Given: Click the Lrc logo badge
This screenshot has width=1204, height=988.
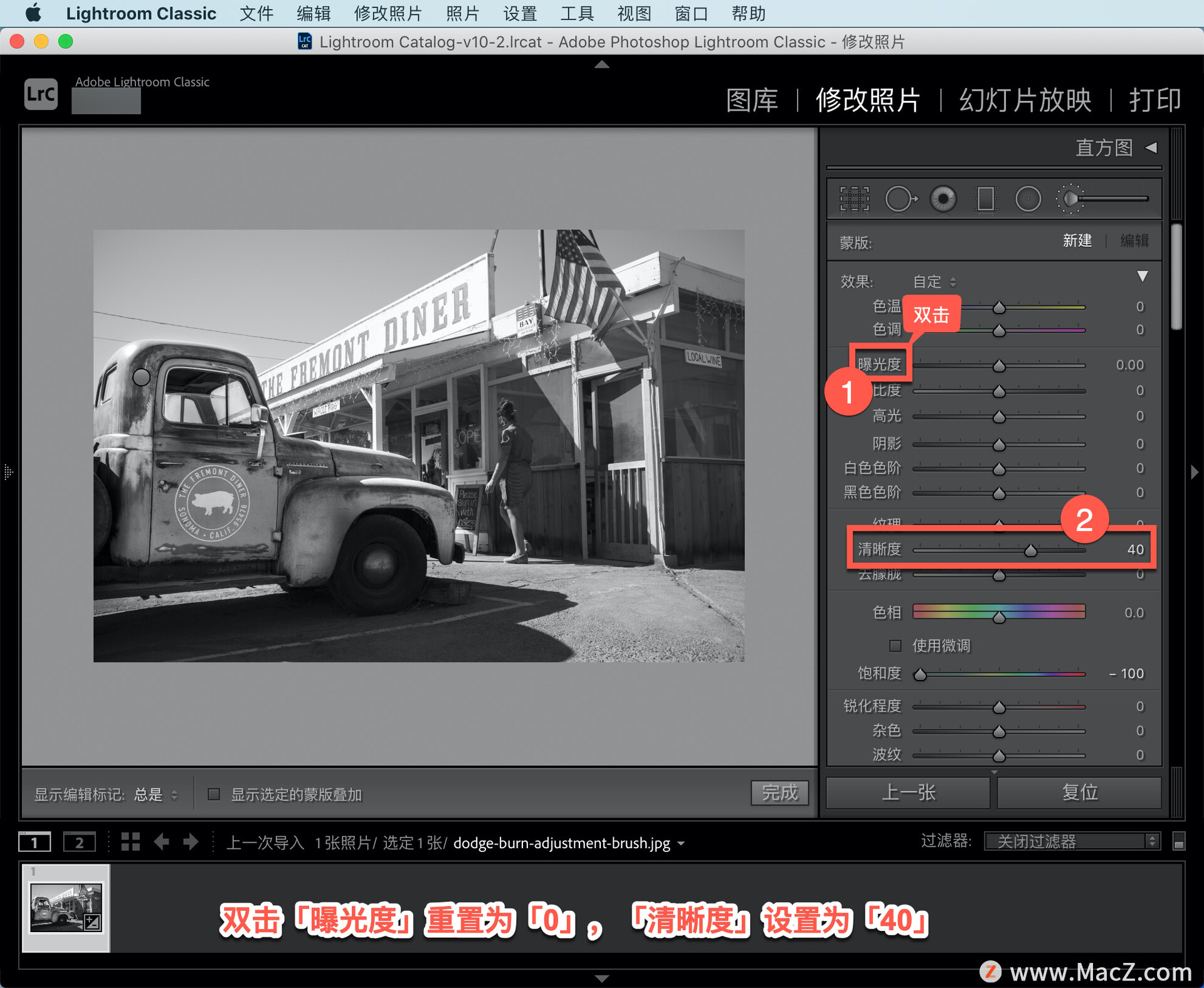Looking at the screenshot, I should point(41,94).
